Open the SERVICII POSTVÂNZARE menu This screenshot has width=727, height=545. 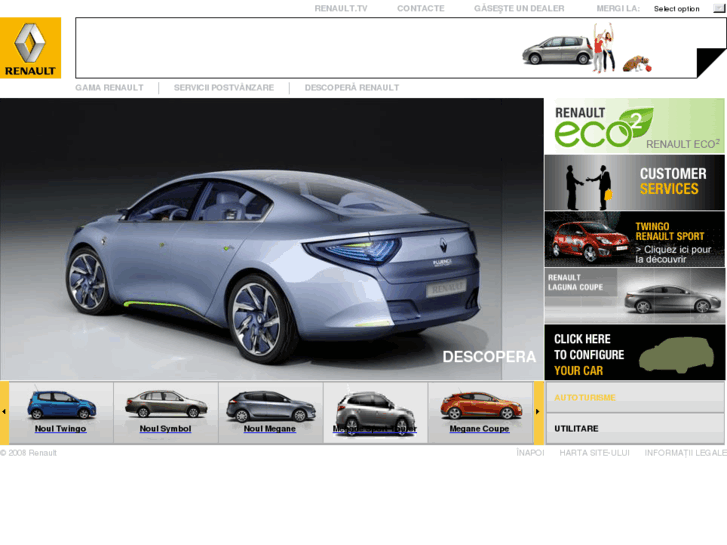224,88
